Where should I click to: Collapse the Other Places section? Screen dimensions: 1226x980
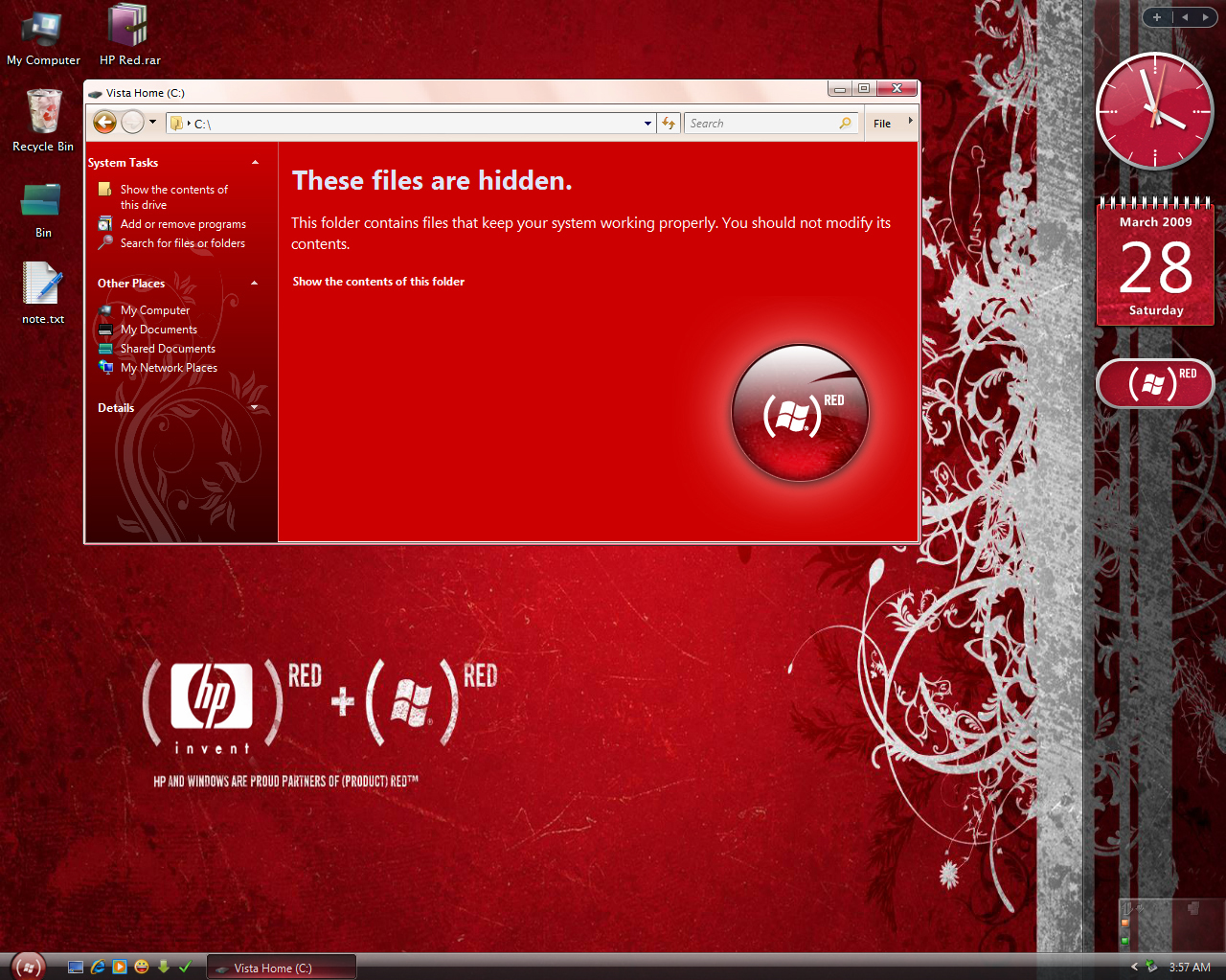pos(254,284)
